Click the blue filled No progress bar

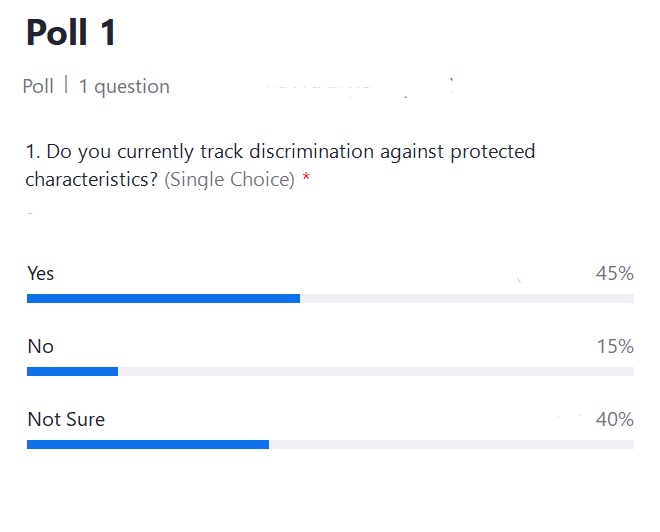(72, 371)
